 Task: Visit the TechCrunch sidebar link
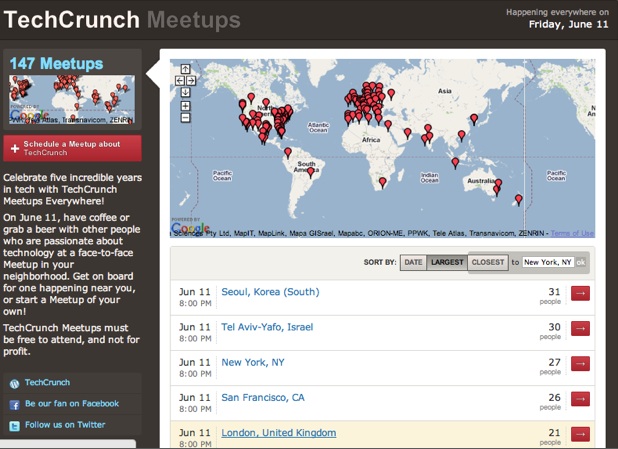[x=47, y=382]
